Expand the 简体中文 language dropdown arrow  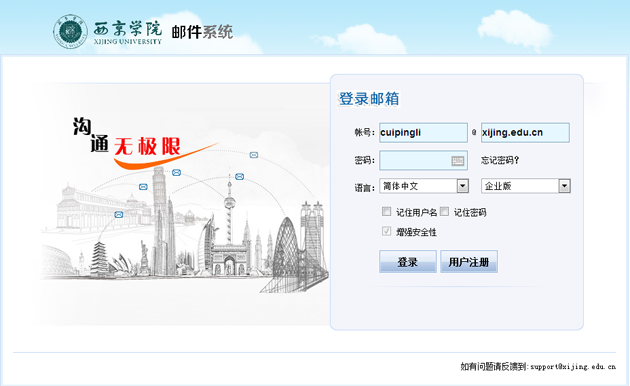pyautogui.click(x=463, y=186)
